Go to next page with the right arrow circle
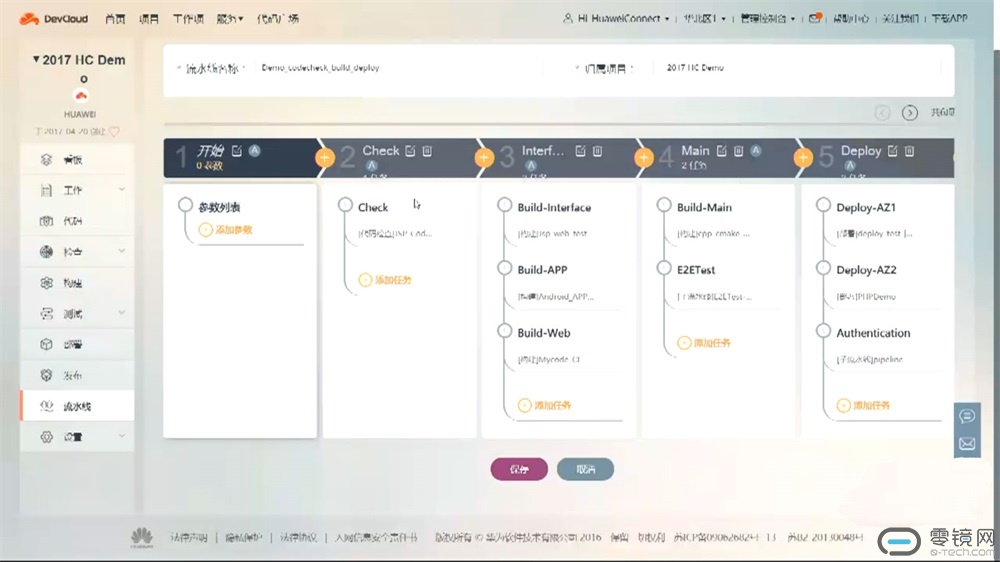The width and height of the screenshot is (1000, 562). 910,113
